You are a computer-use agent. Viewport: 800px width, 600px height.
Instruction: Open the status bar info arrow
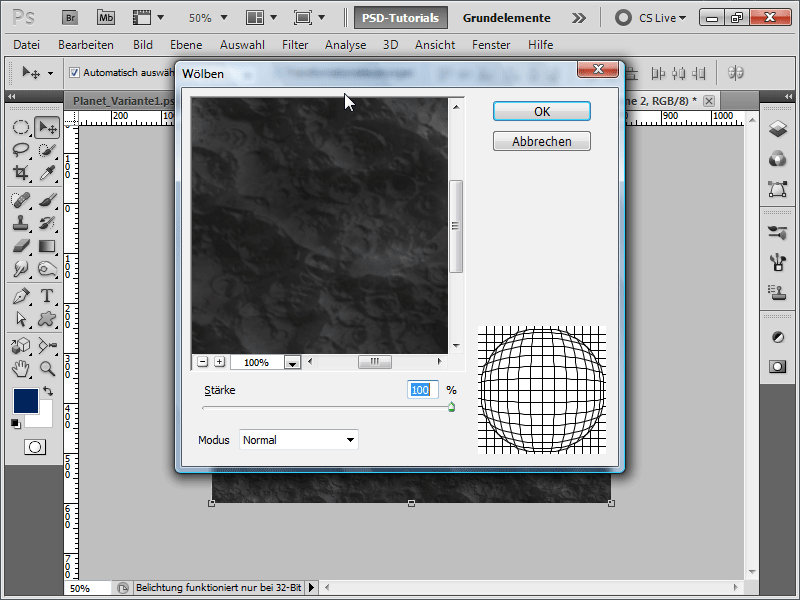click(x=311, y=588)
